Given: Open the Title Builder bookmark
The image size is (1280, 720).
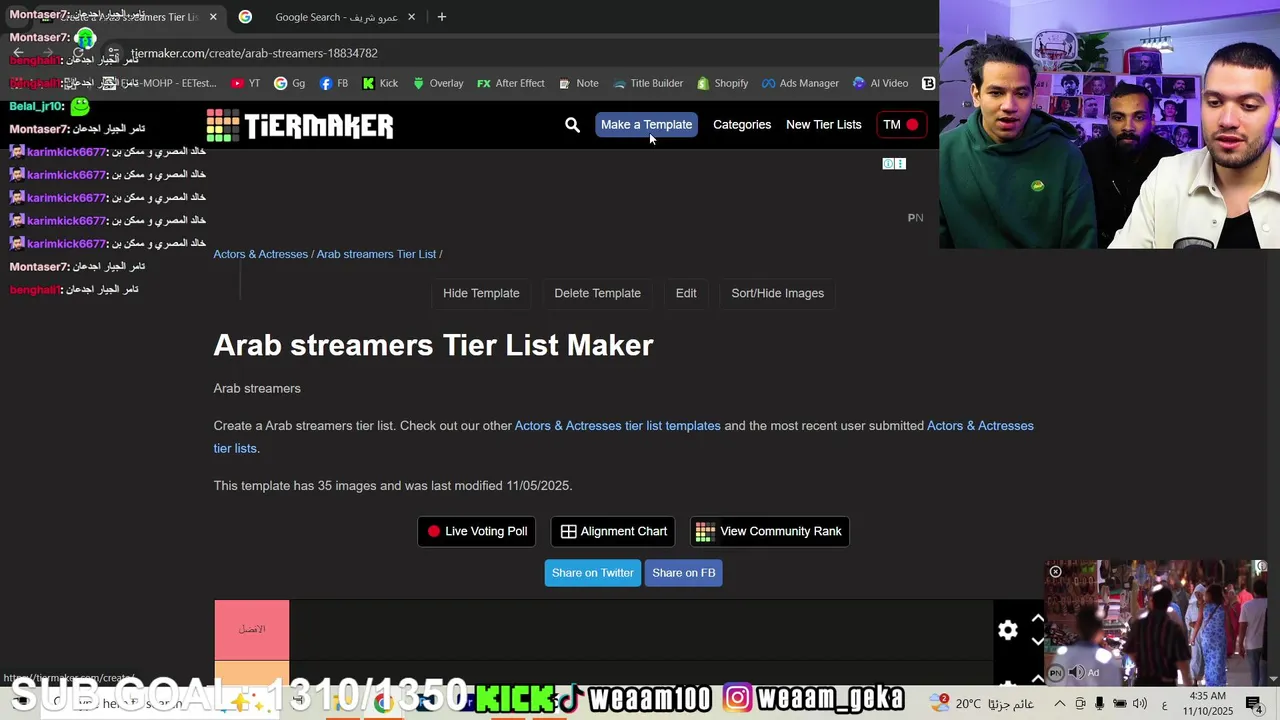Looking at the screenshot, I should (648, 83).
